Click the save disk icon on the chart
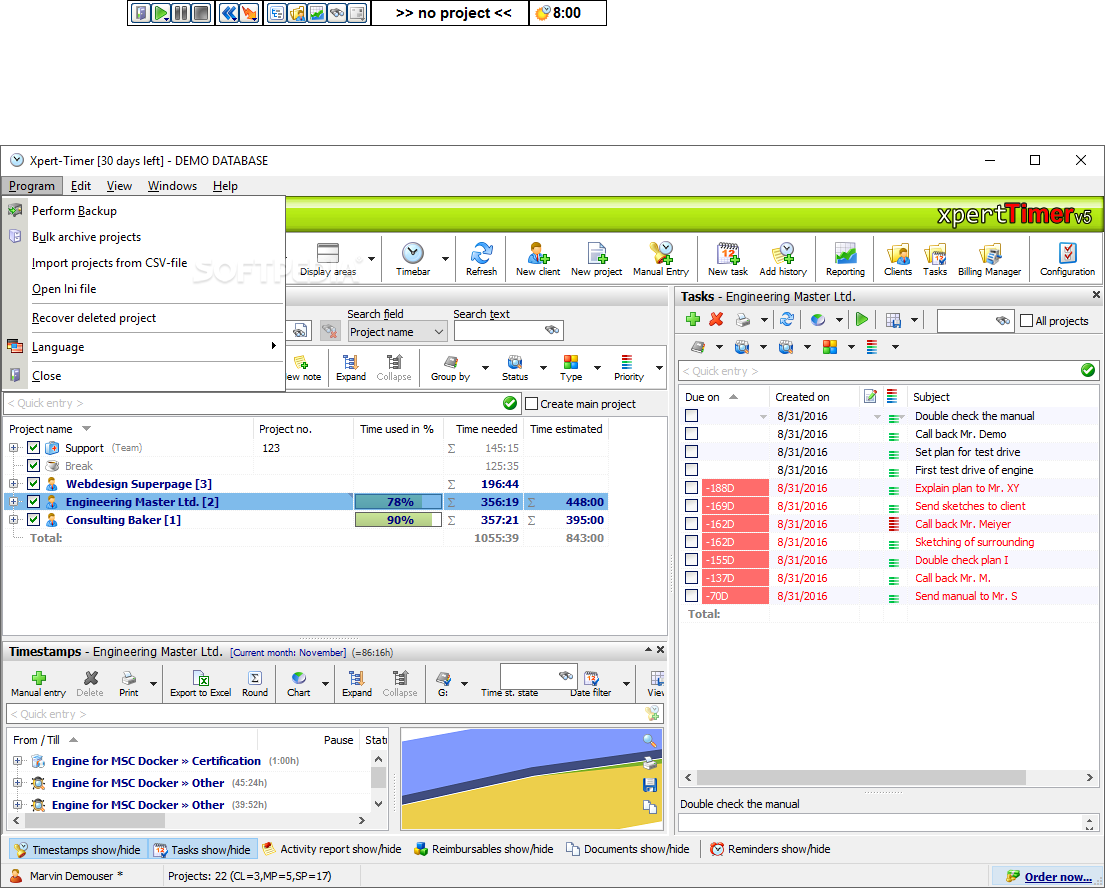Screen dimensions: 1105x888 coord(650,785)
